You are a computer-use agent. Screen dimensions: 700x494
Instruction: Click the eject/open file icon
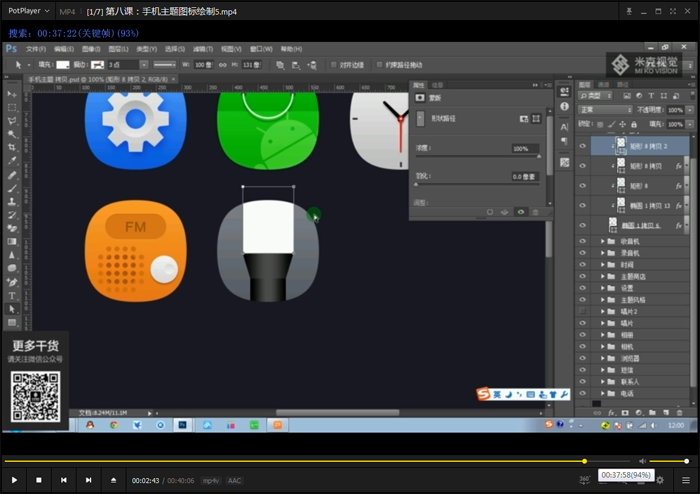coord(113,480)
